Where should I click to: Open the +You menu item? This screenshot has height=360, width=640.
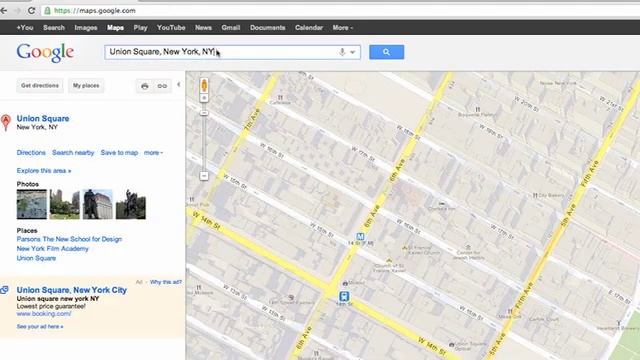point(25,28)
